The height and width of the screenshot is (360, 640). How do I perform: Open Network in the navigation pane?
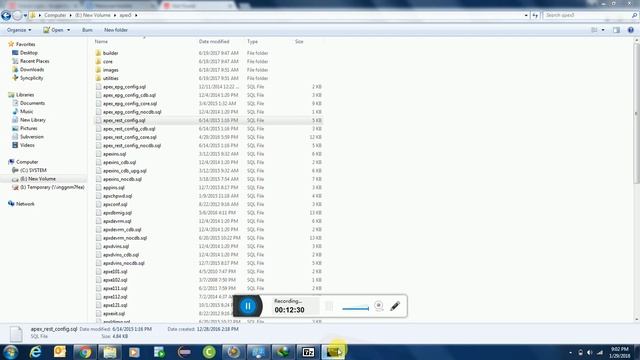click(x=25, y=204)
